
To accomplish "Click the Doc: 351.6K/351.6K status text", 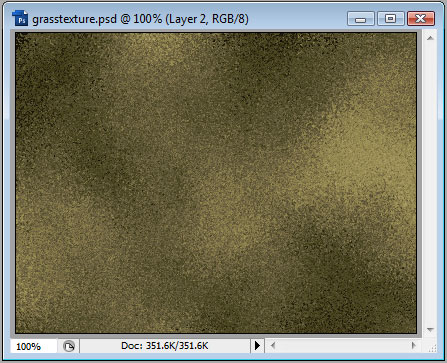I will coord(165,346).
